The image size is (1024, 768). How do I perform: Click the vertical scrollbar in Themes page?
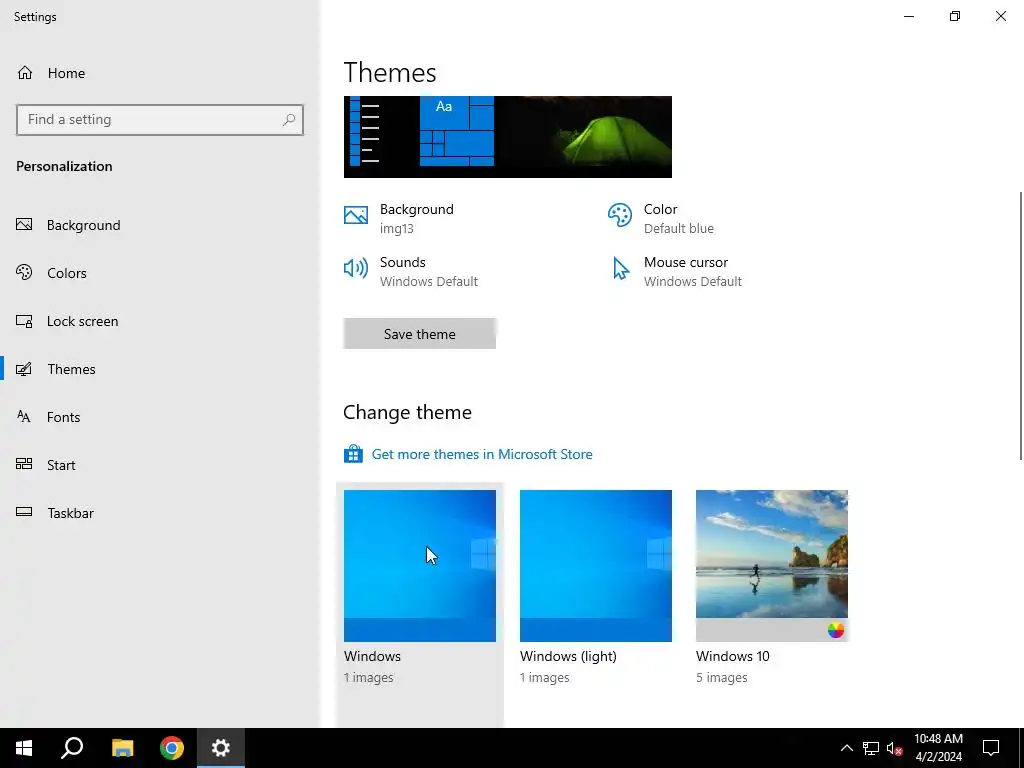tap(1021, 325)
